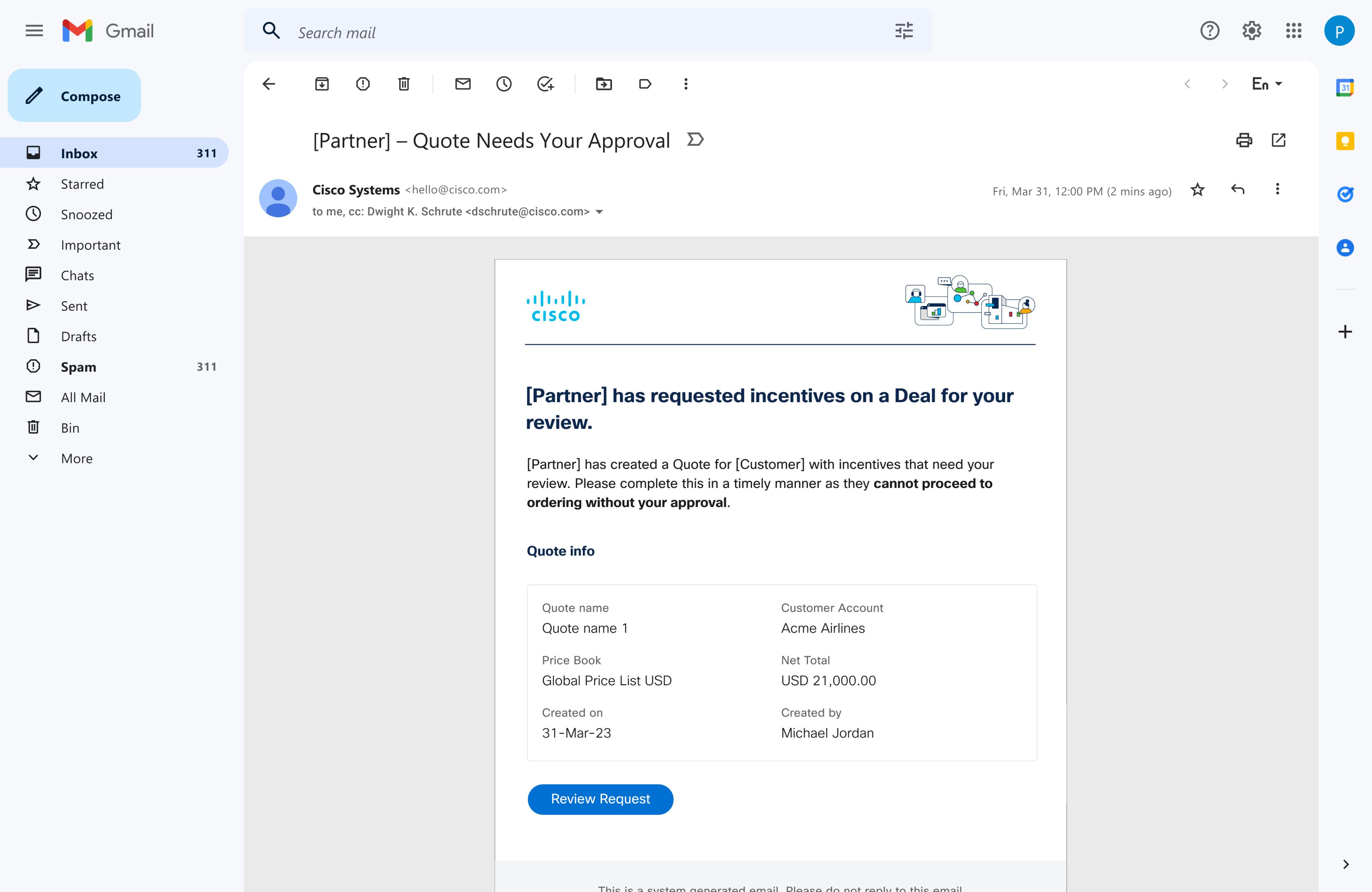This screenshot has width=1372, height=892.
Task: Click the Move to folder icon
Action: pyautogui.click(x=604, y=84)
